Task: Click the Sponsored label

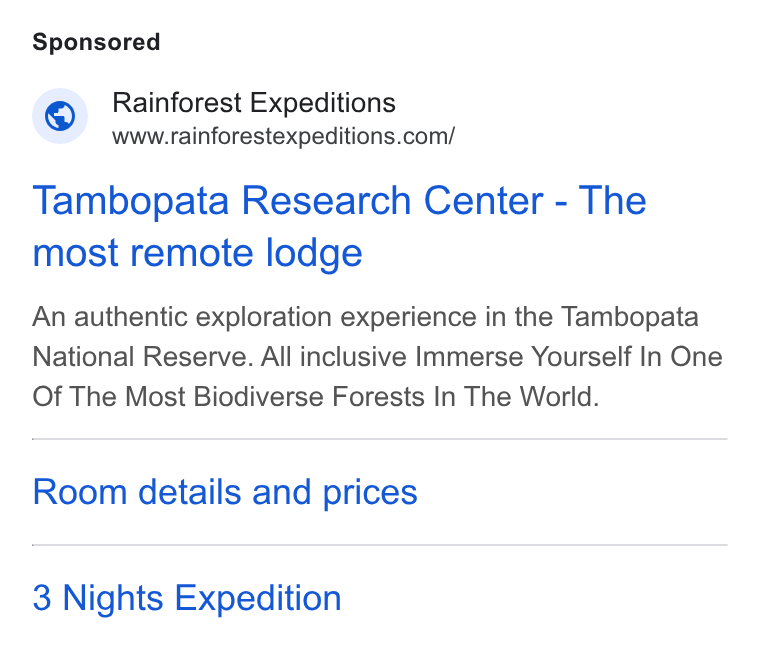Action: (96, 42)
